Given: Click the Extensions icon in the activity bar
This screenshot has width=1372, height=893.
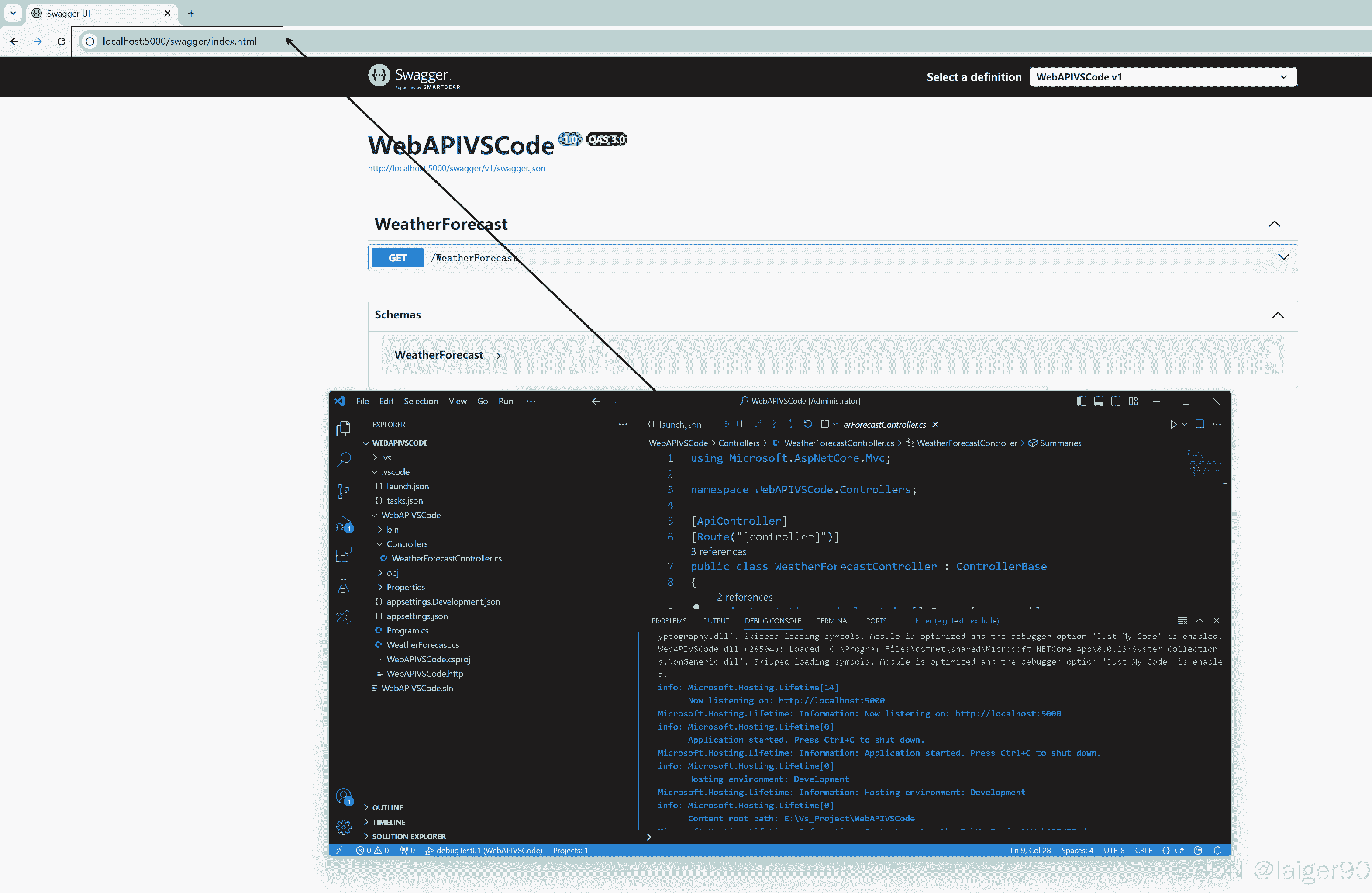Looking at the screenshot, I should click(x=344, y=555).
